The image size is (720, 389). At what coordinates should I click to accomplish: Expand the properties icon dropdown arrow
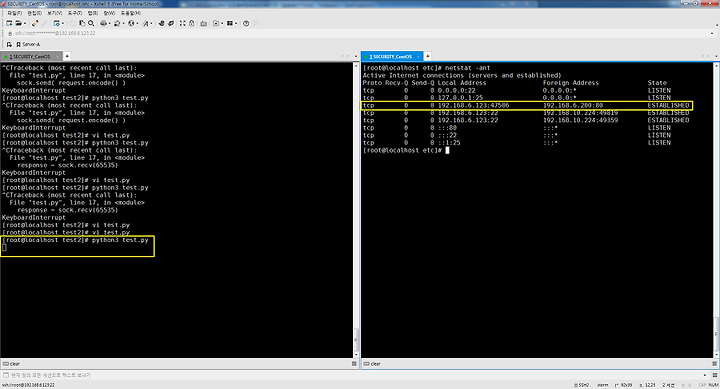[x=63, y=23]
